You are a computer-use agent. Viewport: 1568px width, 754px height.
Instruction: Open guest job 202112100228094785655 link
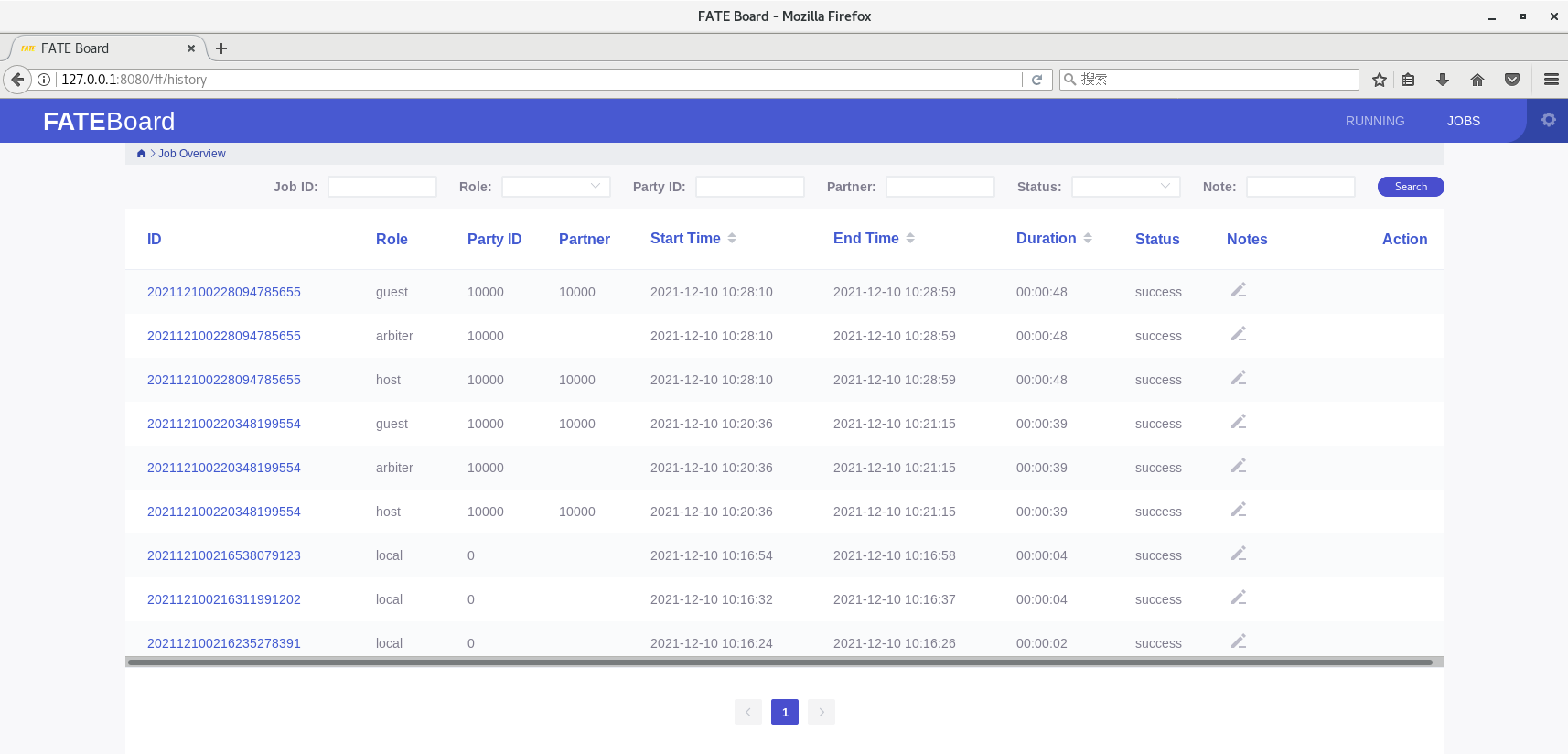[x=224, y=292]
